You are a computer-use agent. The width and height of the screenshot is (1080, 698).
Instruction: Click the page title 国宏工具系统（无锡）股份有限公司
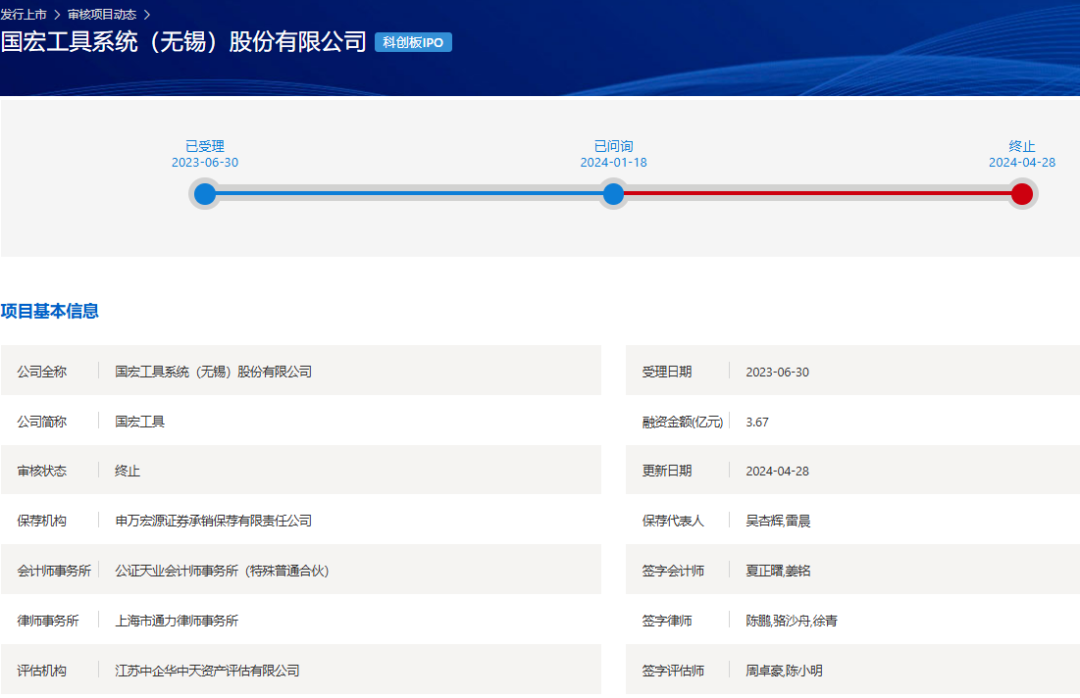tap(183, 41)
